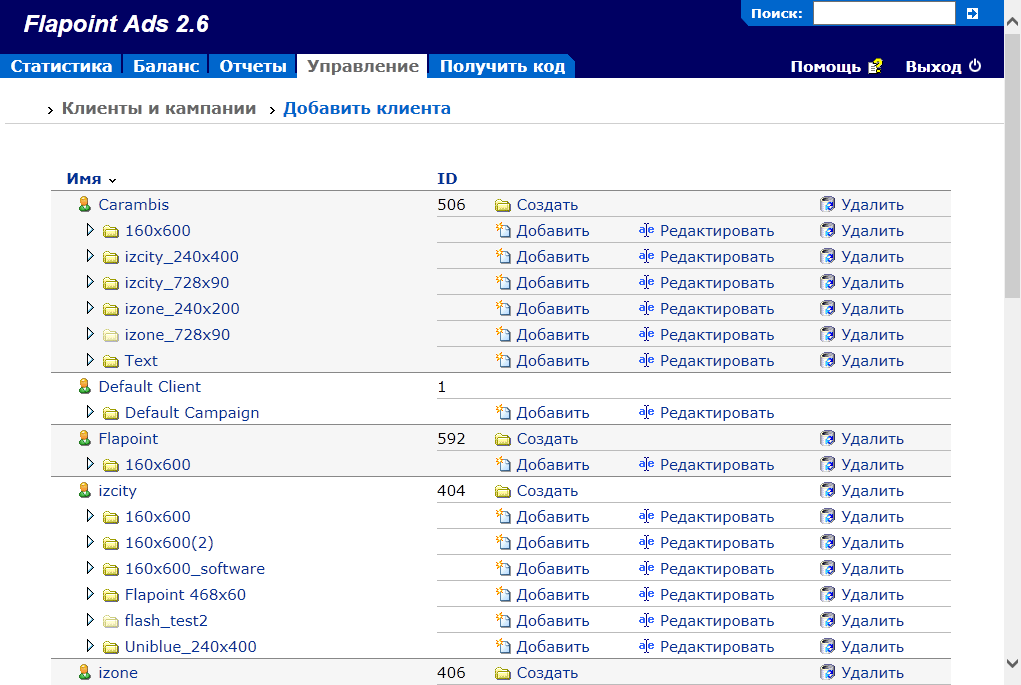
Task: Open the Баланс tab
Action: (166, 66)
